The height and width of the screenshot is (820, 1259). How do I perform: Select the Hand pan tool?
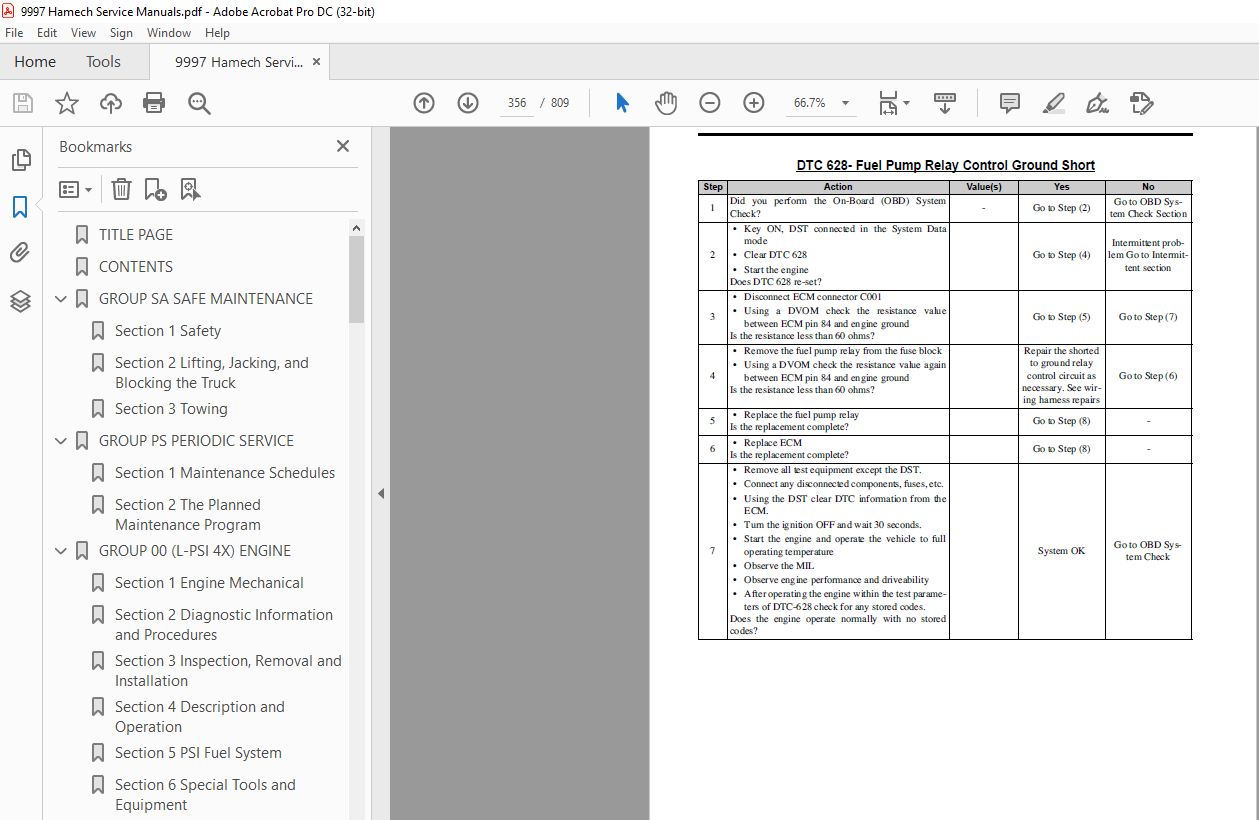(666, 103)
